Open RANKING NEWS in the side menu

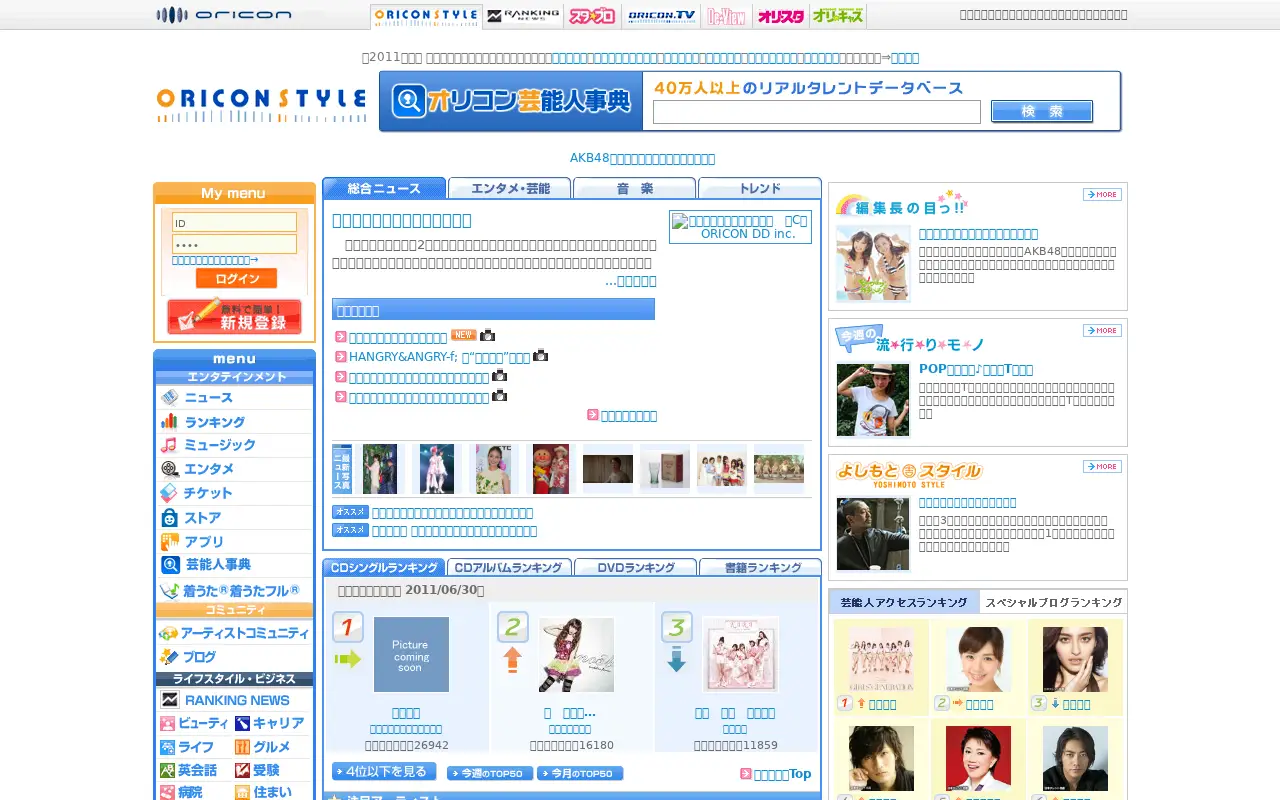(x=234, y=700)
